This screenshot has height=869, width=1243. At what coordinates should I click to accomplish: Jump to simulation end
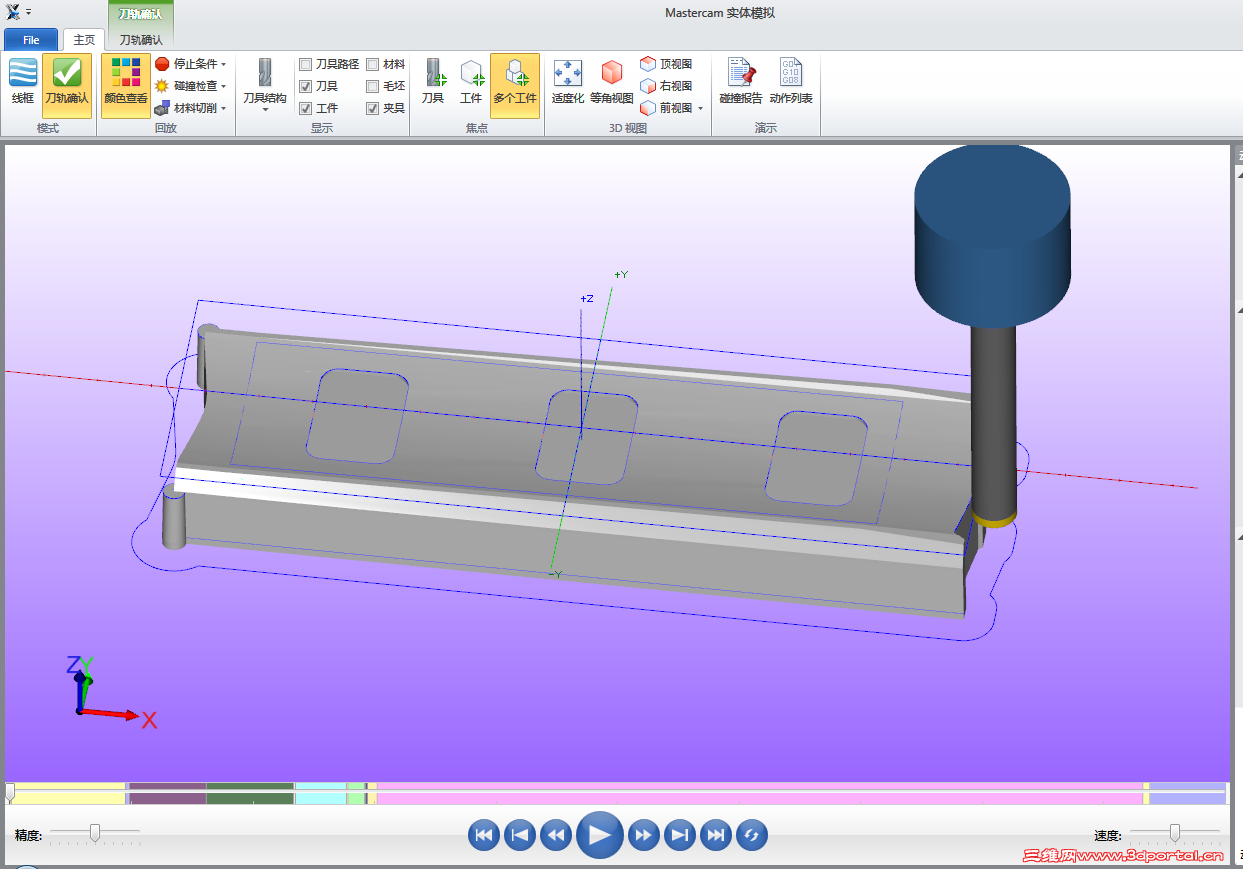coord(716,835)
